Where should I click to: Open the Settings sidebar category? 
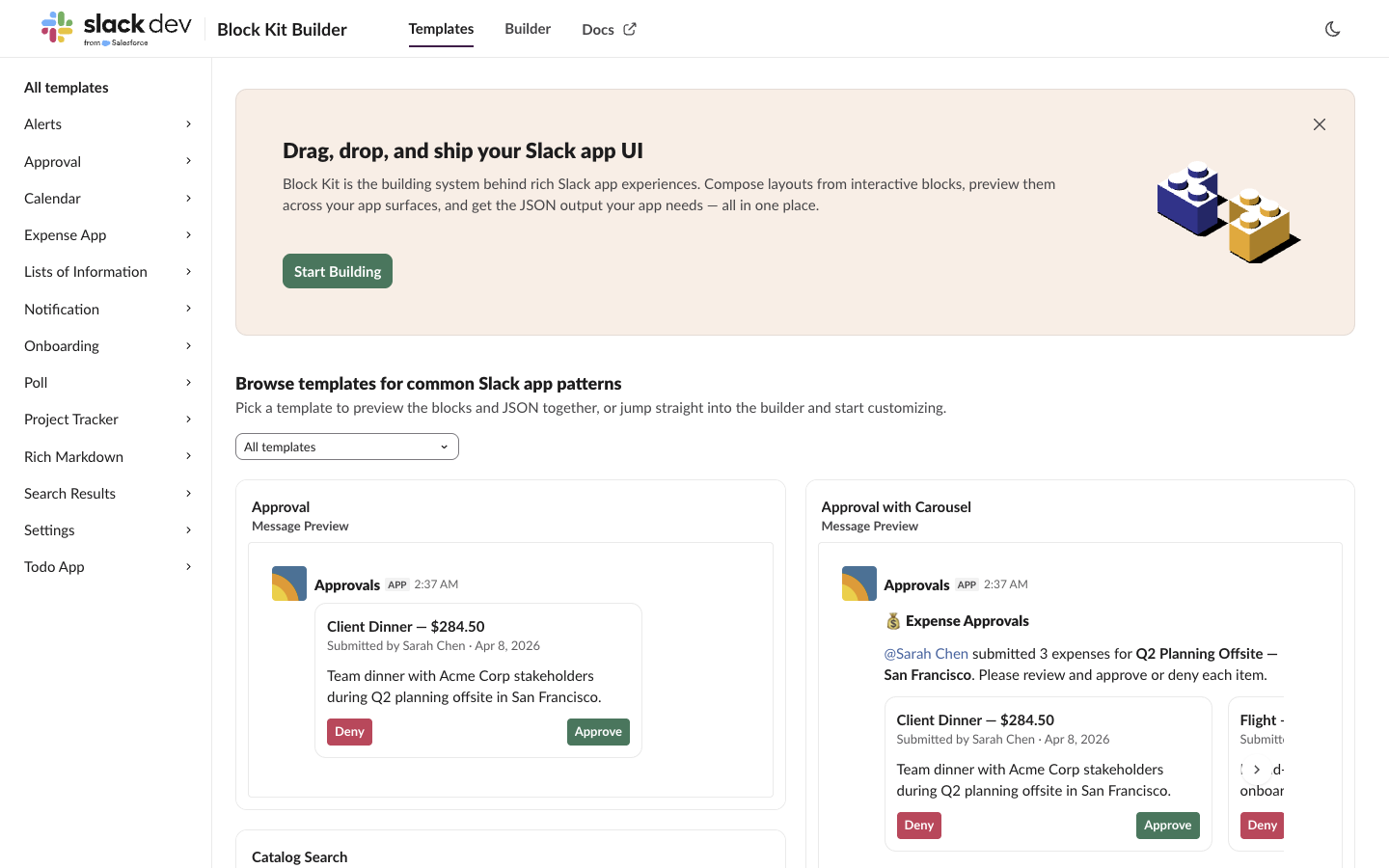pyautogui.click(x=49, y=530)
